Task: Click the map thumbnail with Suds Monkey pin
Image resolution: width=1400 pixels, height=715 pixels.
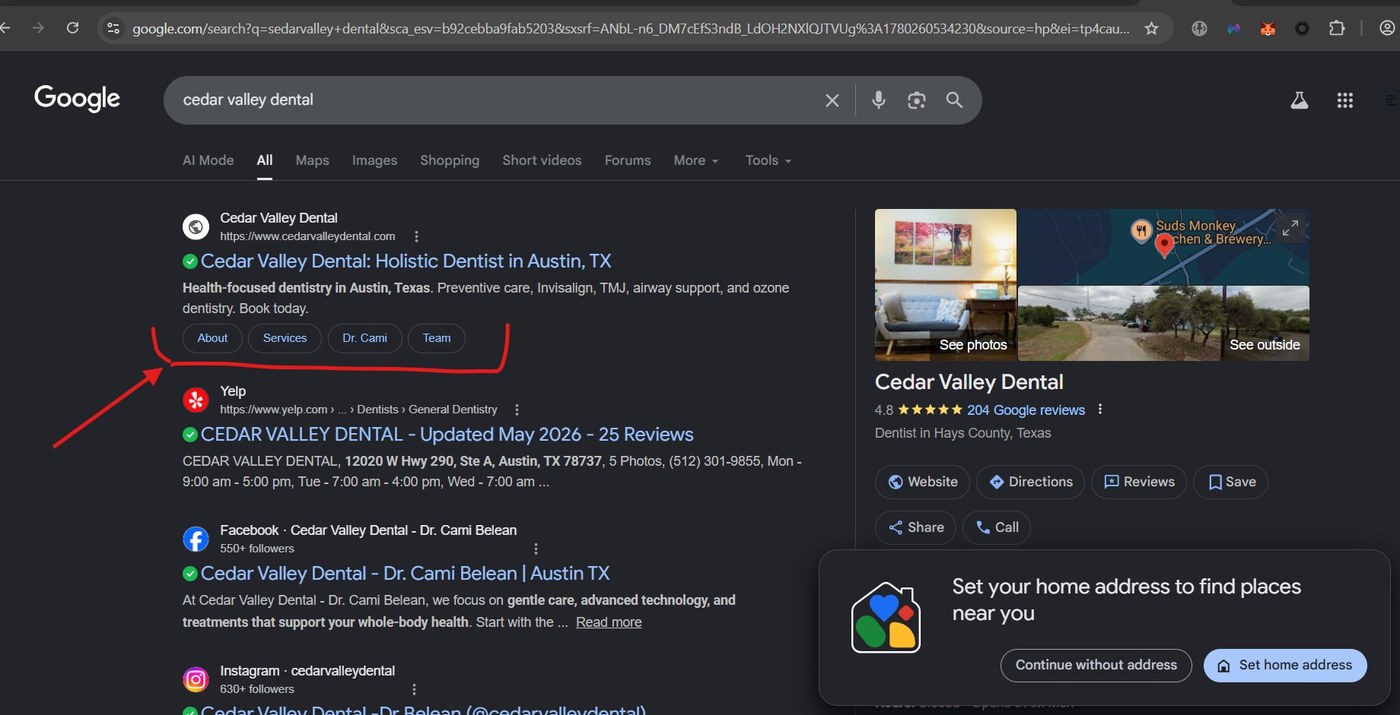Action: [x=1163, y=246]
